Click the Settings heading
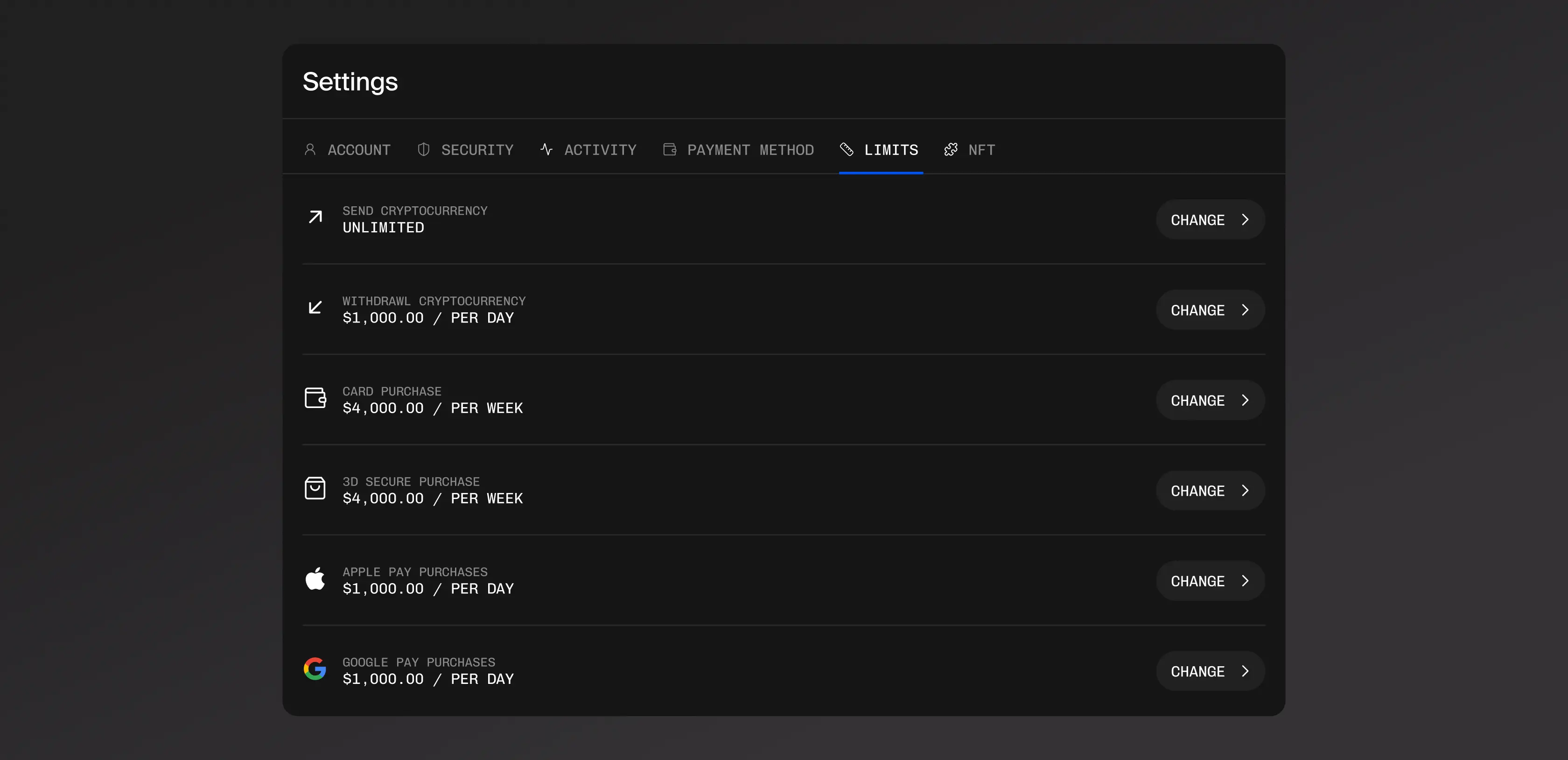 350,82
